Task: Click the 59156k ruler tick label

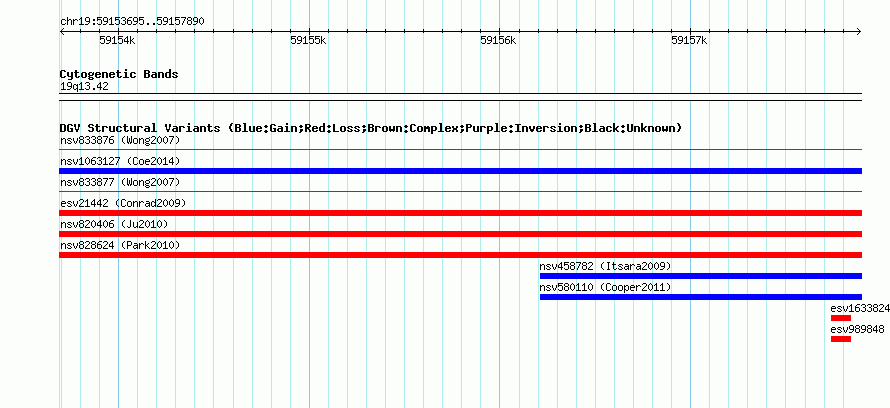Action: pos(498,40)
